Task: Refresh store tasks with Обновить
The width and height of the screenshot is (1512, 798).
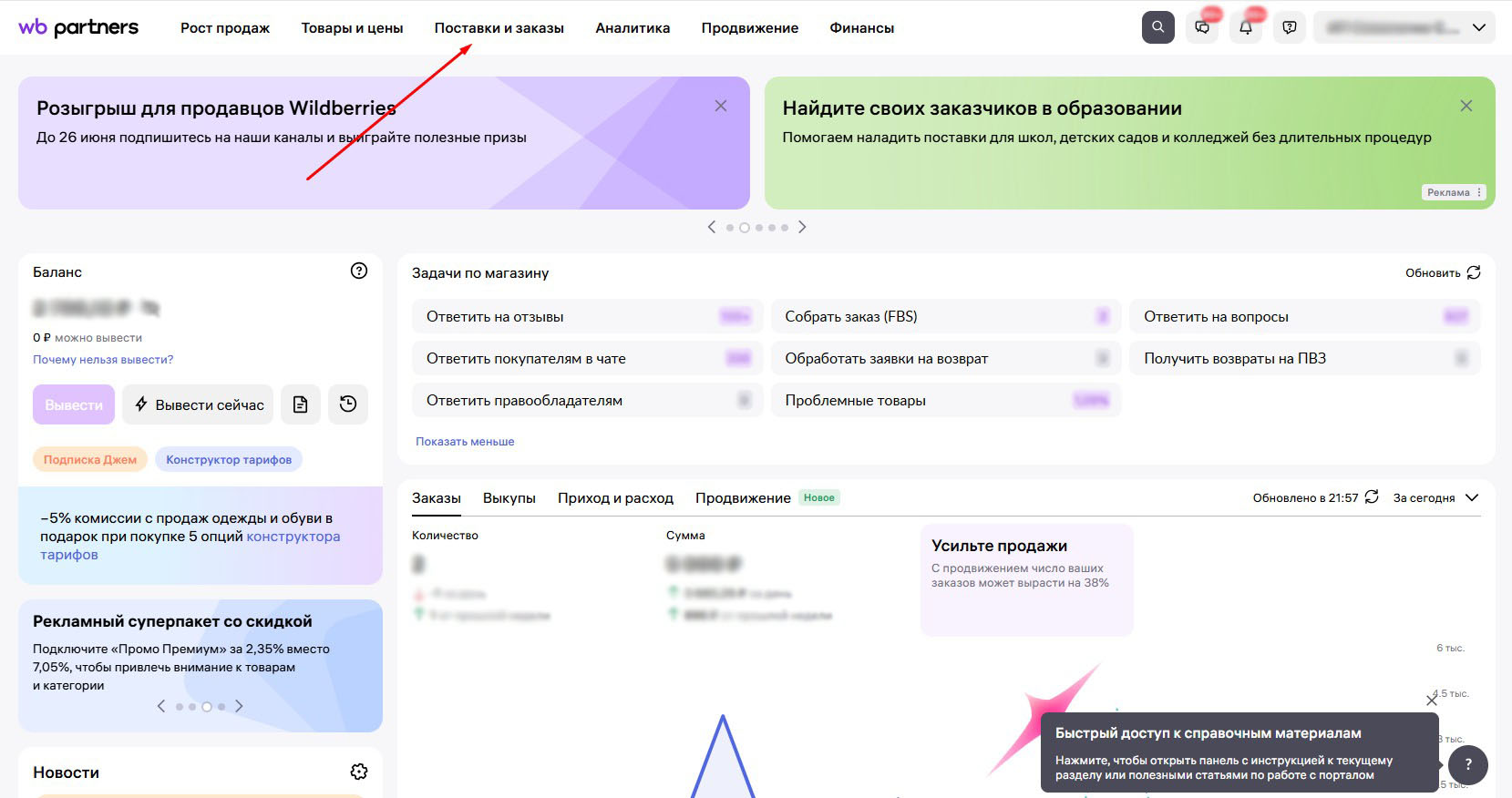Action: click(x=1443, y=272)
